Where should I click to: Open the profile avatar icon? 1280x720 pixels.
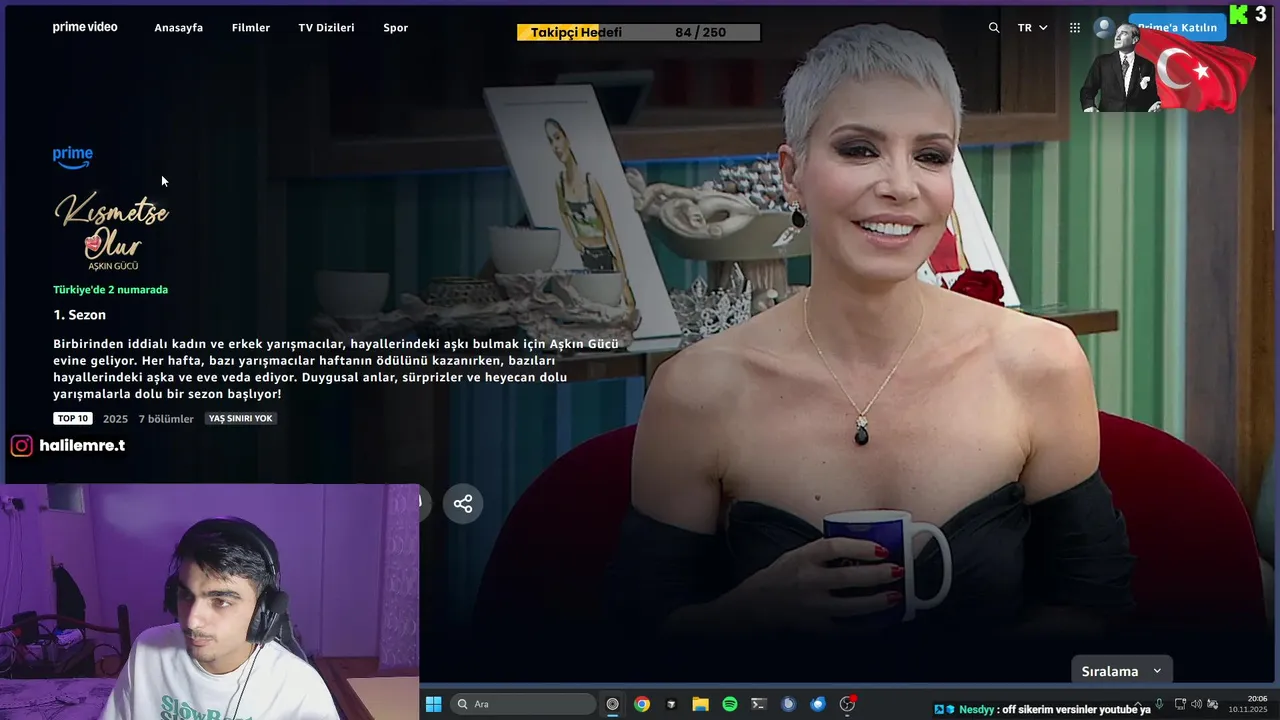coord(1104,28)
